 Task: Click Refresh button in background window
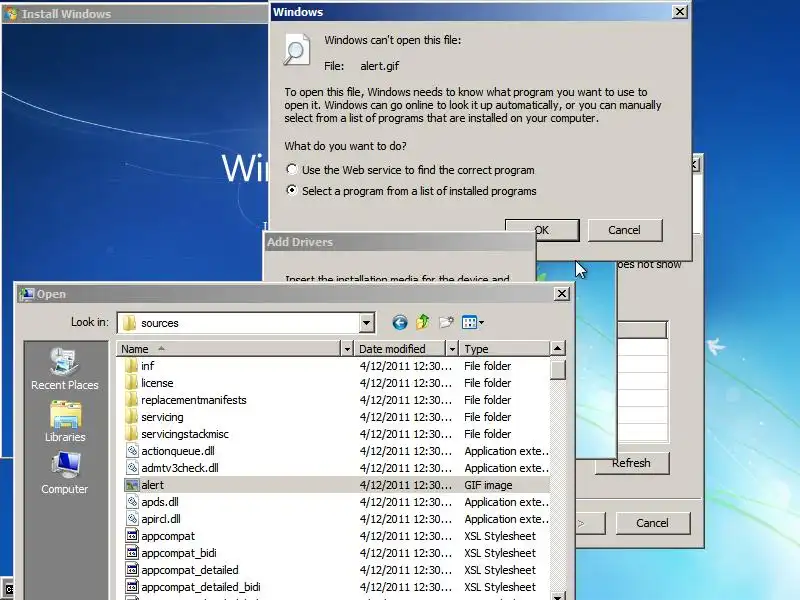tap(632, 463)
